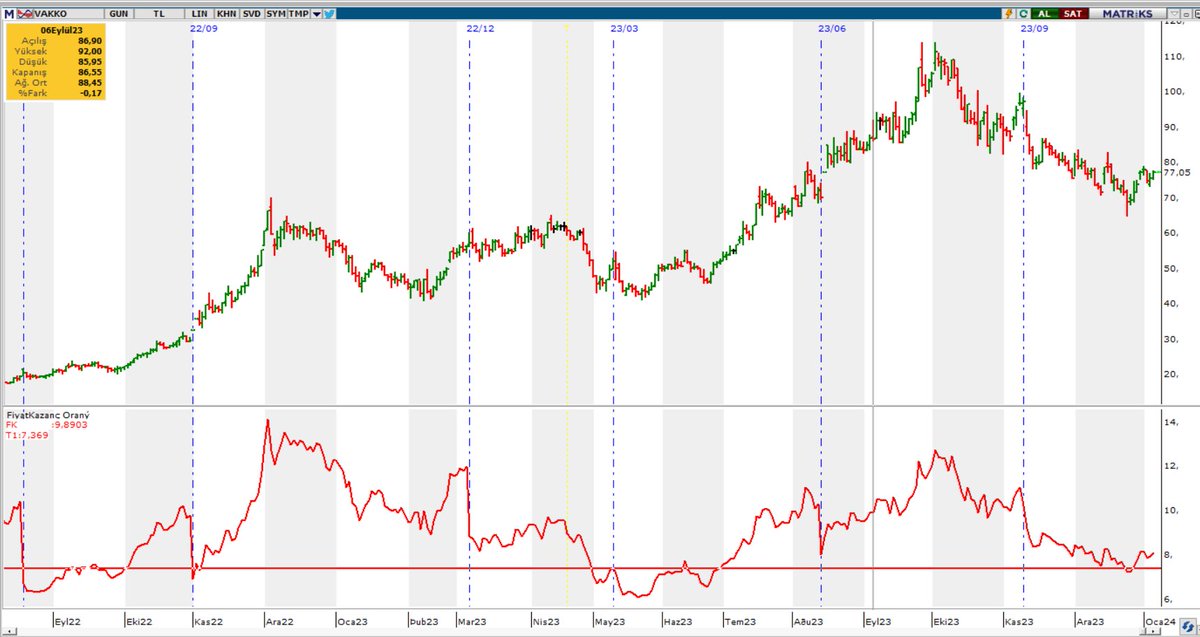Click the lightning bolt quick-order icon

1010,14
